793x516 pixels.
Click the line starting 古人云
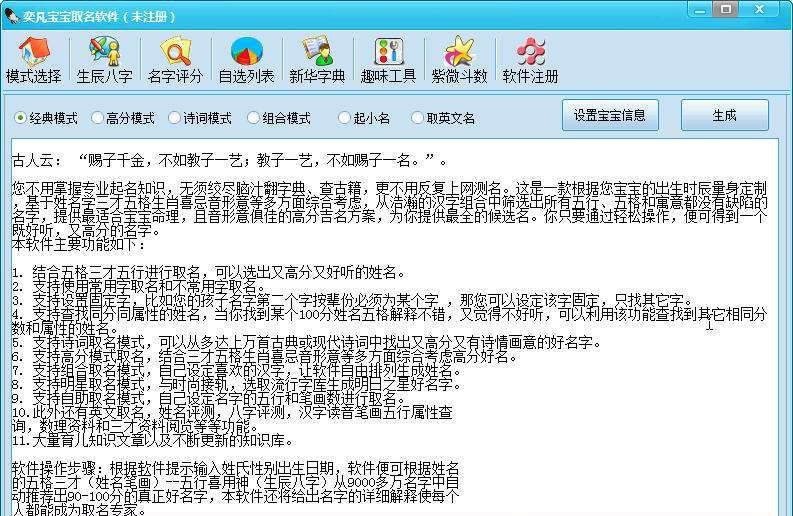pos(230,161)
